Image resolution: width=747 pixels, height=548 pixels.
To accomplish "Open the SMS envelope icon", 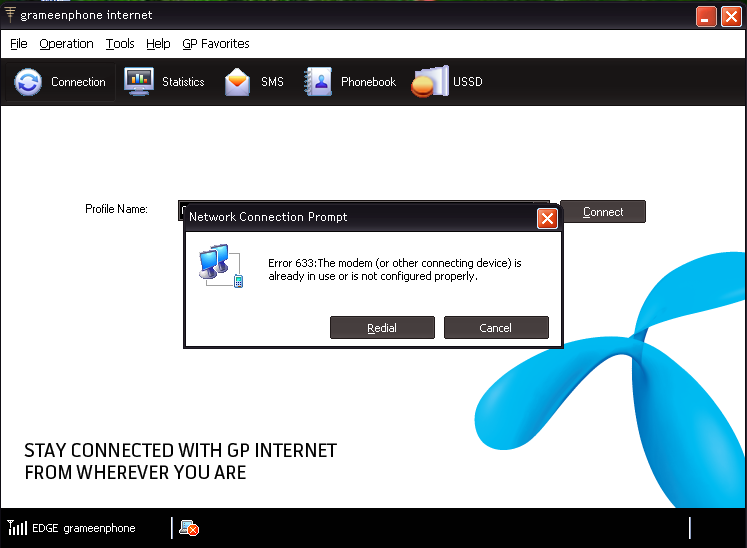I will tap(237, 82).
